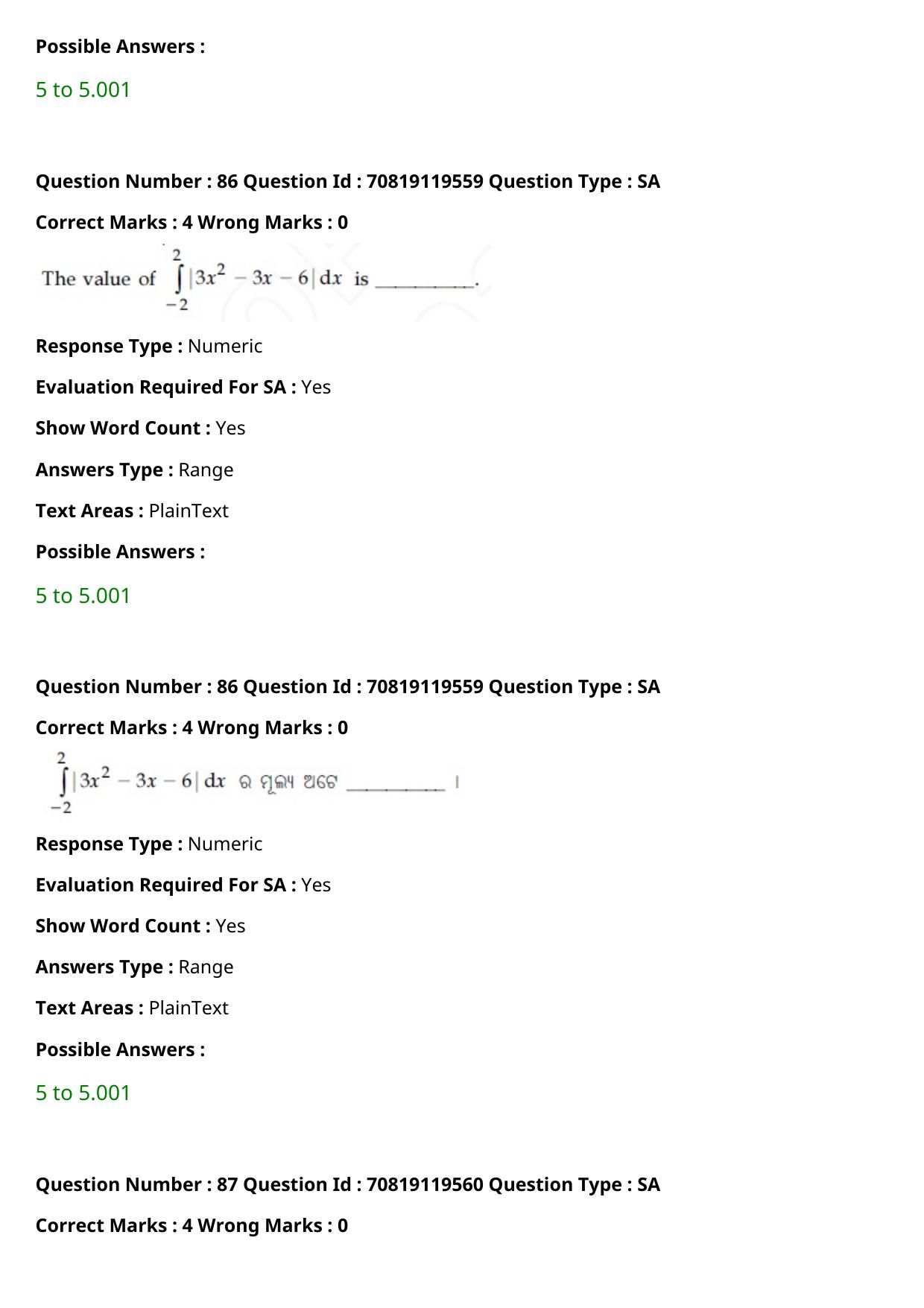Click first 'Evaluation Required For SA : Yes'

click(183, 387)
